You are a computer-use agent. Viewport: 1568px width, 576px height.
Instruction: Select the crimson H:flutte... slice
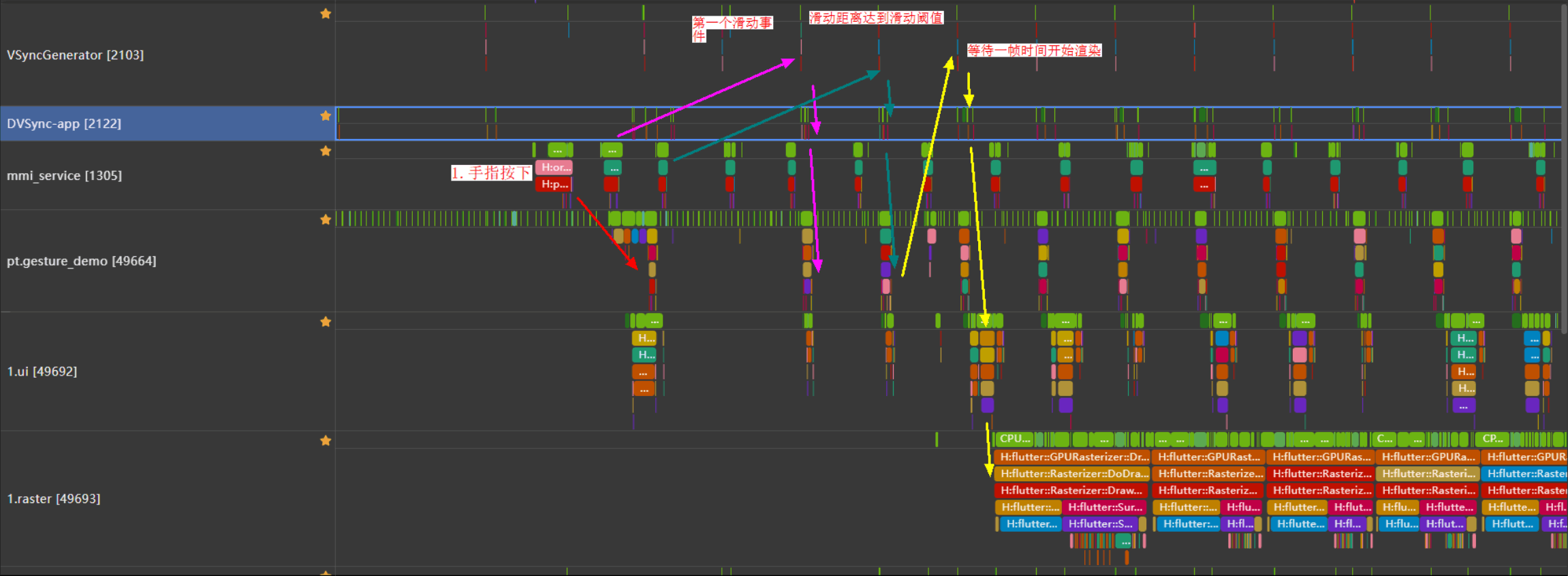1449,507
